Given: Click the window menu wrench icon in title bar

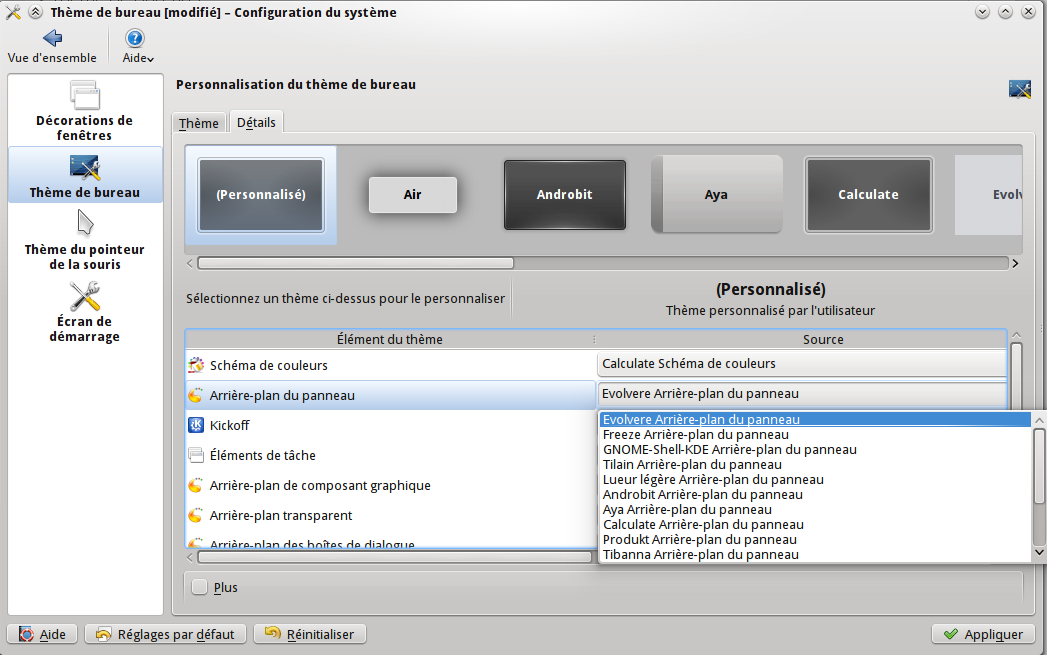Looking at the screenshot, I should [13, 12].
